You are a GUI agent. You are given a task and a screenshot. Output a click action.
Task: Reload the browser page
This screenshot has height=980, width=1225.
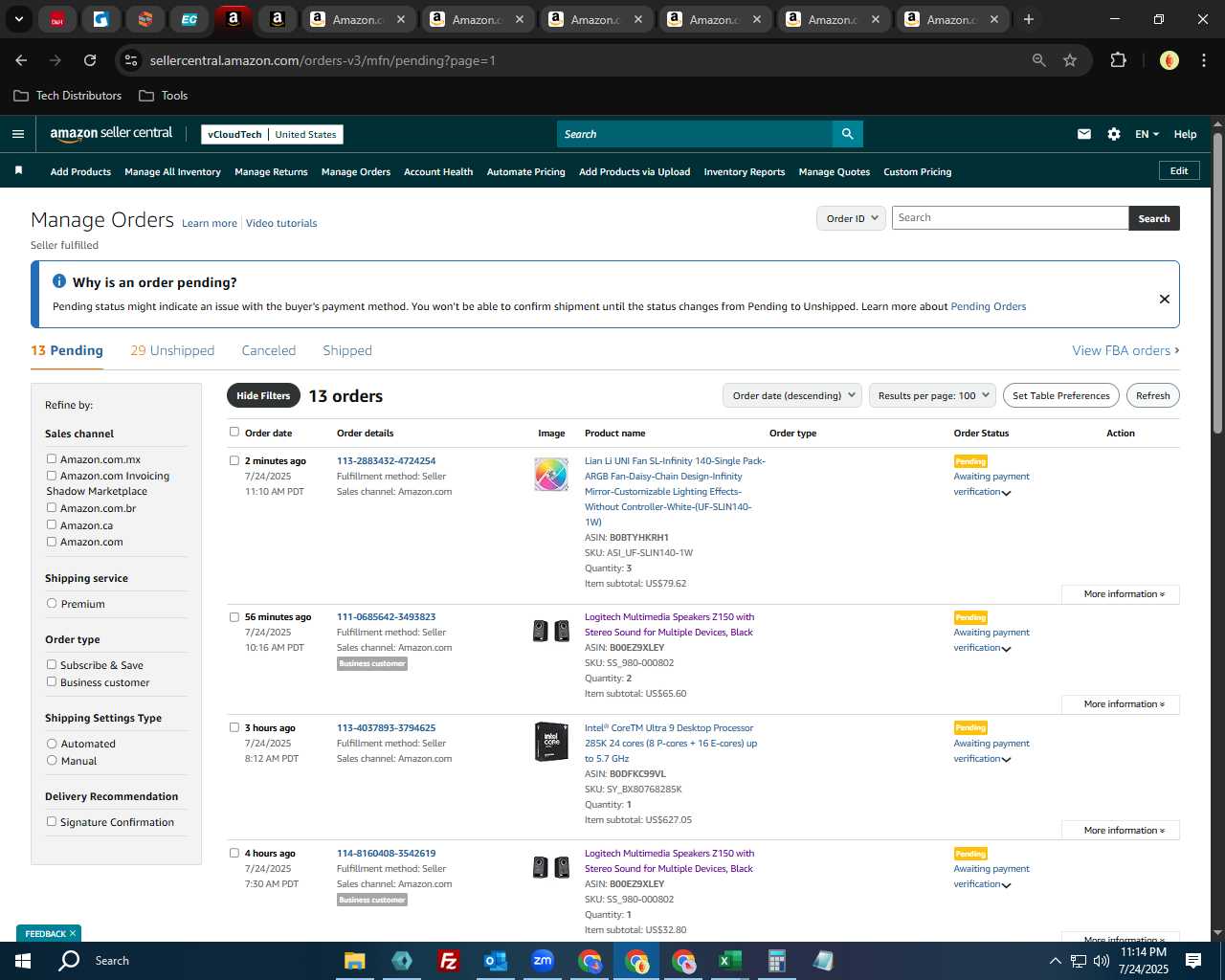[90, 60]
